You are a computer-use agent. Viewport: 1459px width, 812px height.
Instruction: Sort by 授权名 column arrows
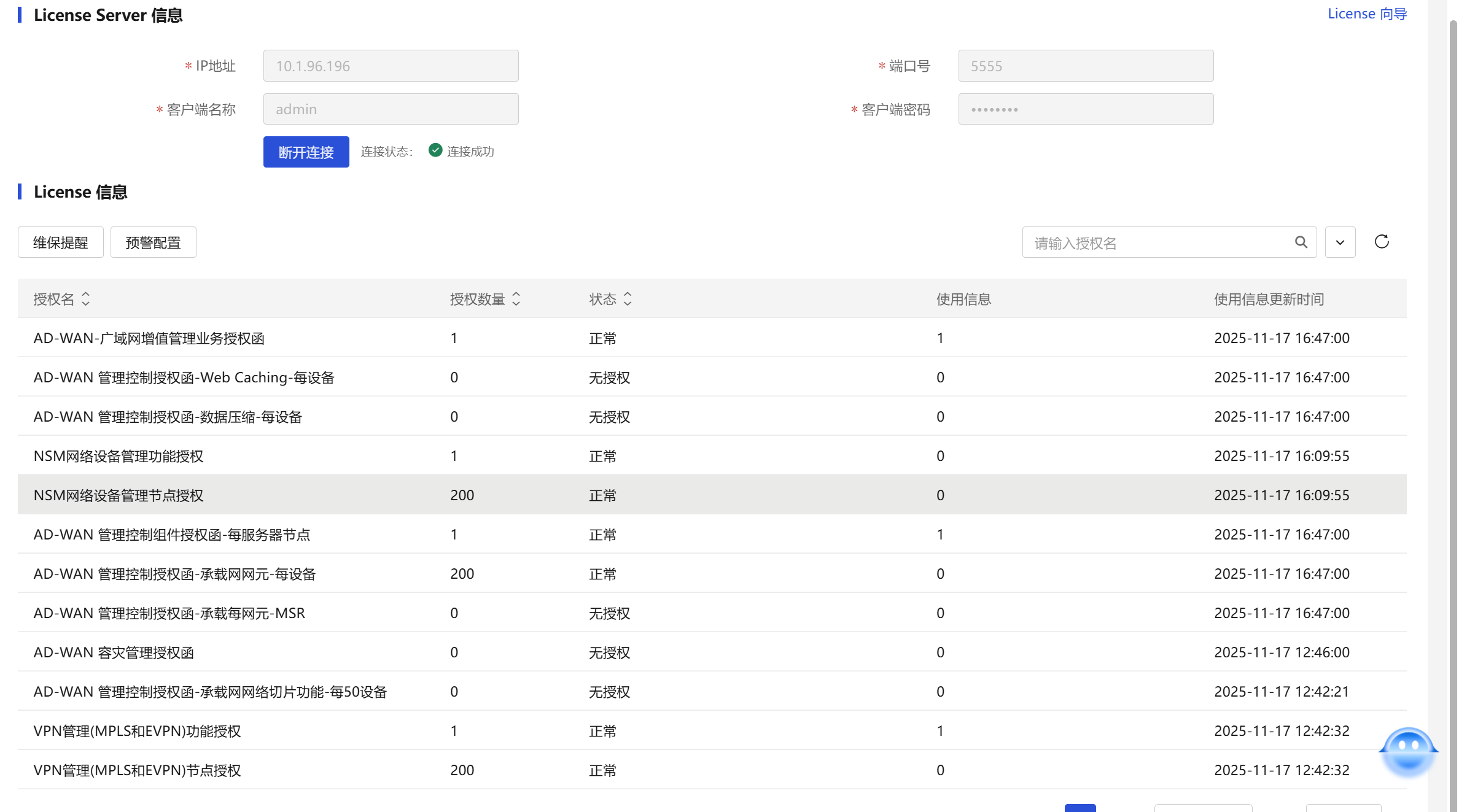click(x=86, y=299)
